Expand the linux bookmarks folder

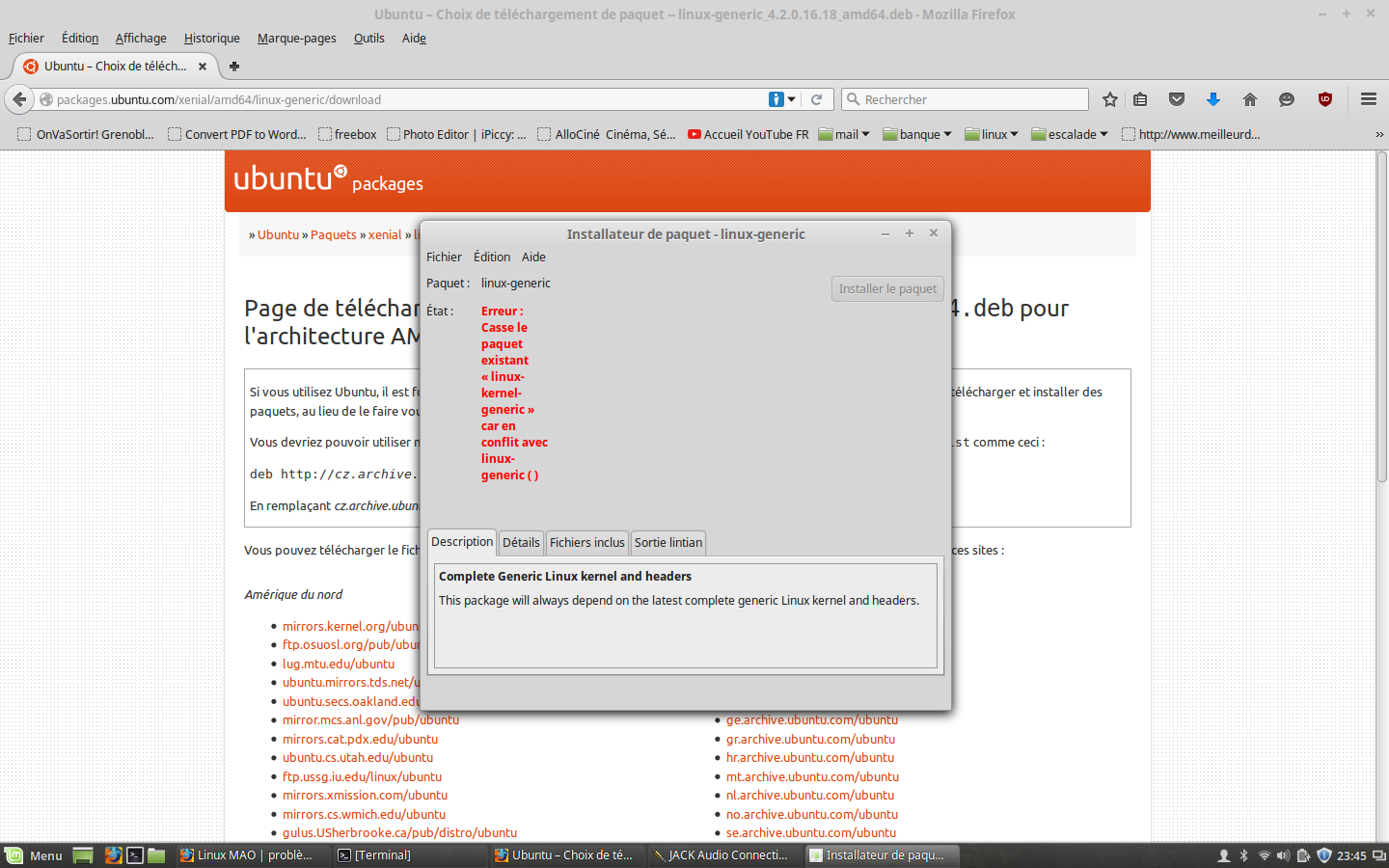pyautogui.click(x=992, y=134)
